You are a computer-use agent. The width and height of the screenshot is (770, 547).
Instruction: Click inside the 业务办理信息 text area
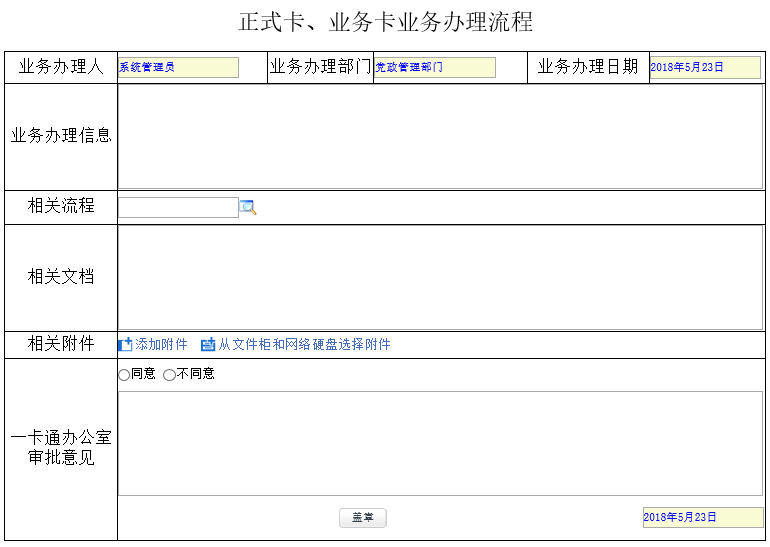click(440, 137)
